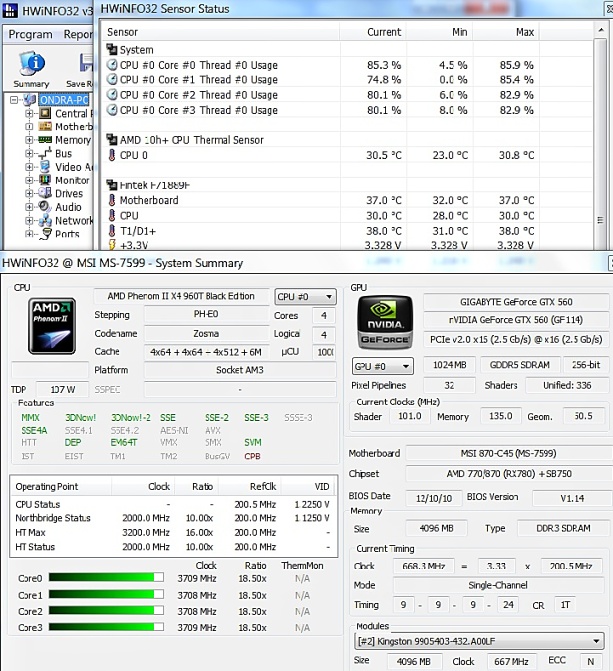Click the NVIDIA GeForce logo

pyautogui.click(x=385, y=323)
